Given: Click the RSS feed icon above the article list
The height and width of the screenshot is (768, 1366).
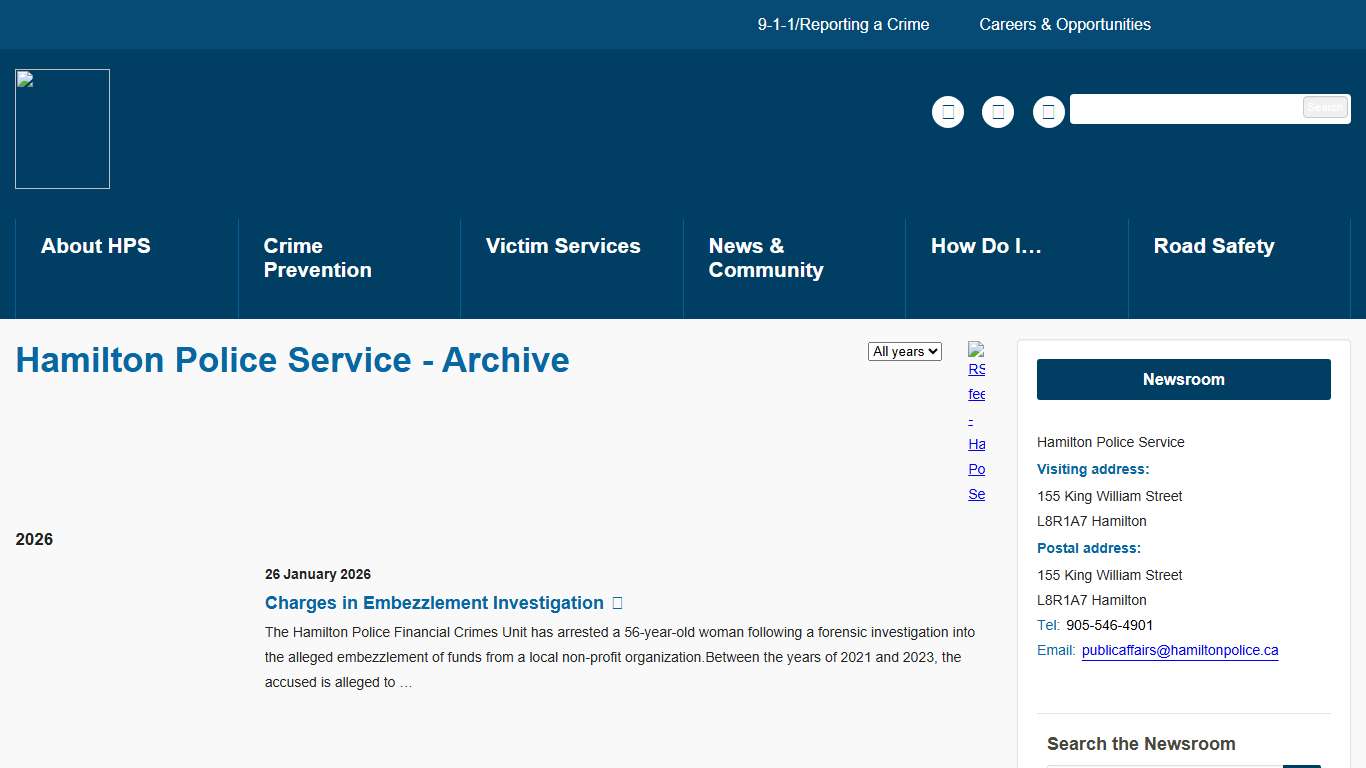Looking at the screenshot, I should 975,352.
